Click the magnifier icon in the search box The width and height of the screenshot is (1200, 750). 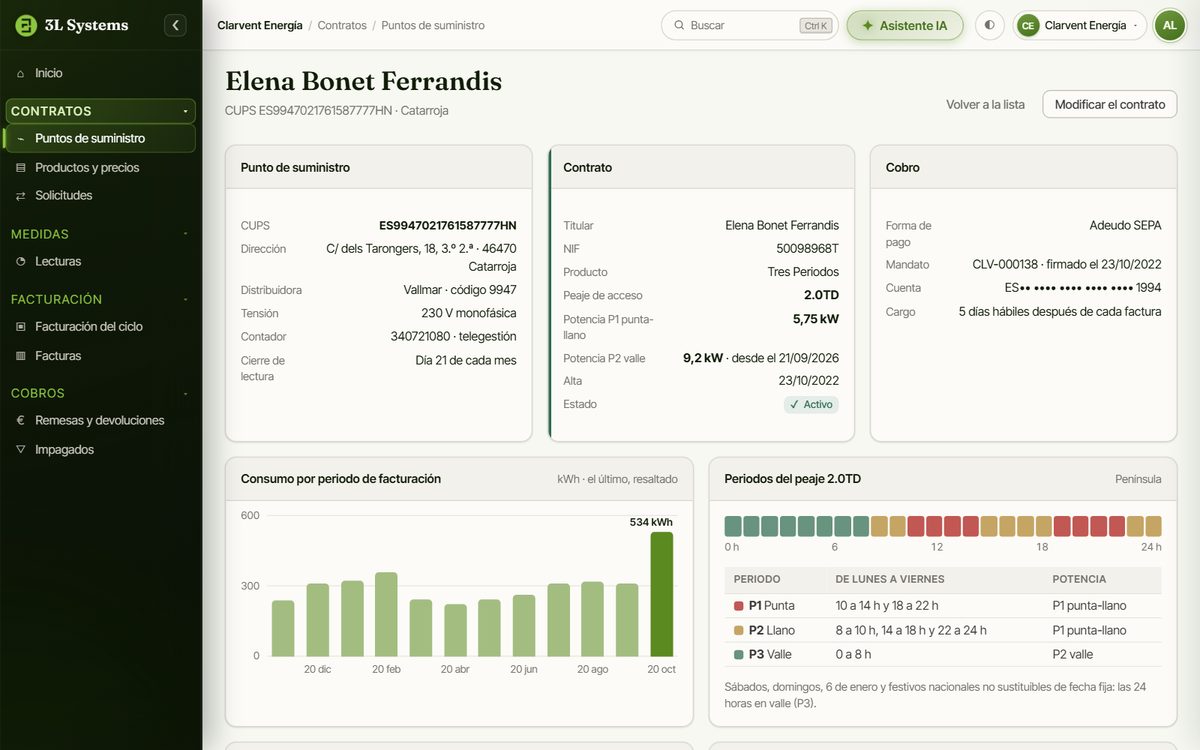click(679, 26)
